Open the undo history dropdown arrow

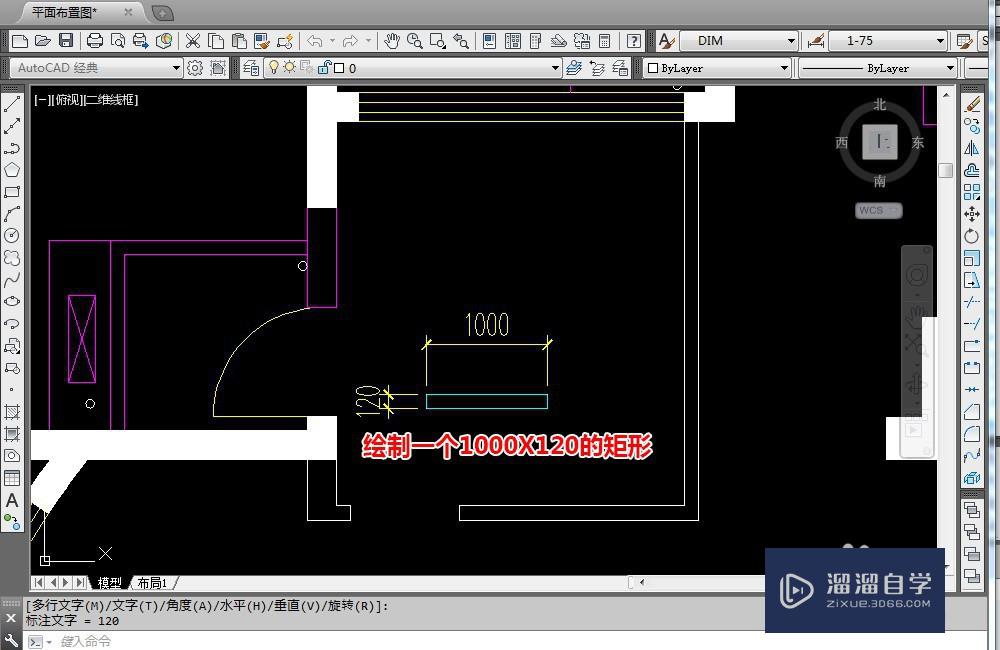pos(332,41)
